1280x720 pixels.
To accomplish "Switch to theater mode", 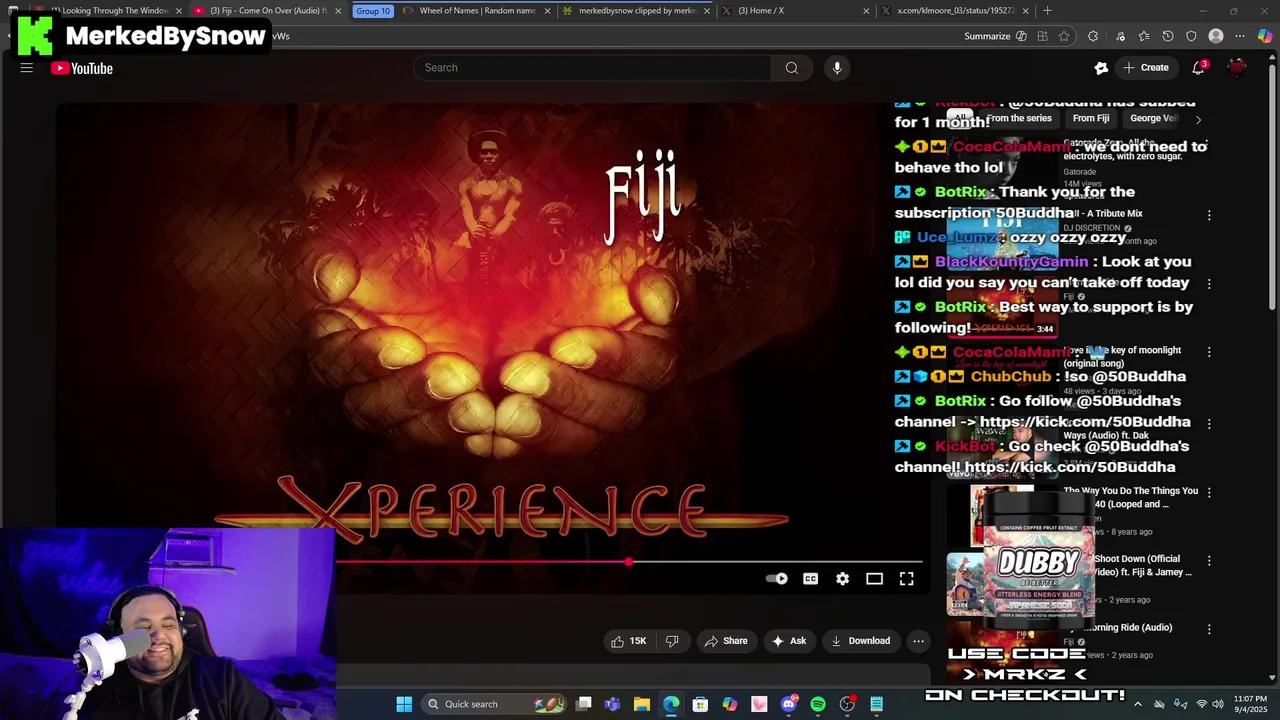I will tap(874, 579).
